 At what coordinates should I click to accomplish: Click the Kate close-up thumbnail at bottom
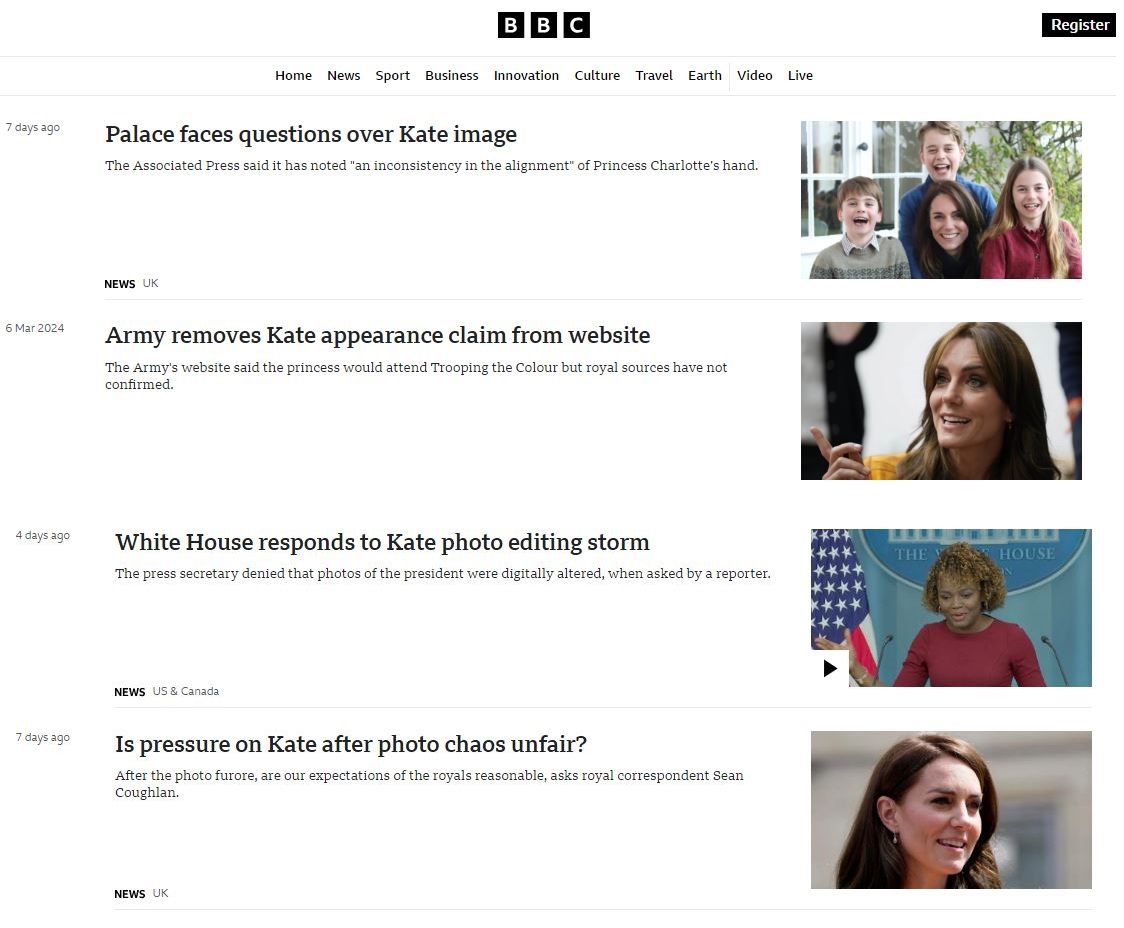pos(951,810)
